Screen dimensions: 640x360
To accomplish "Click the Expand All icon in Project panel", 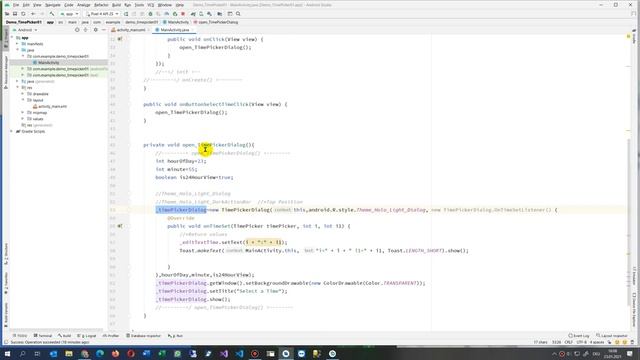I will pyautogui.click(x=85, y=30).
